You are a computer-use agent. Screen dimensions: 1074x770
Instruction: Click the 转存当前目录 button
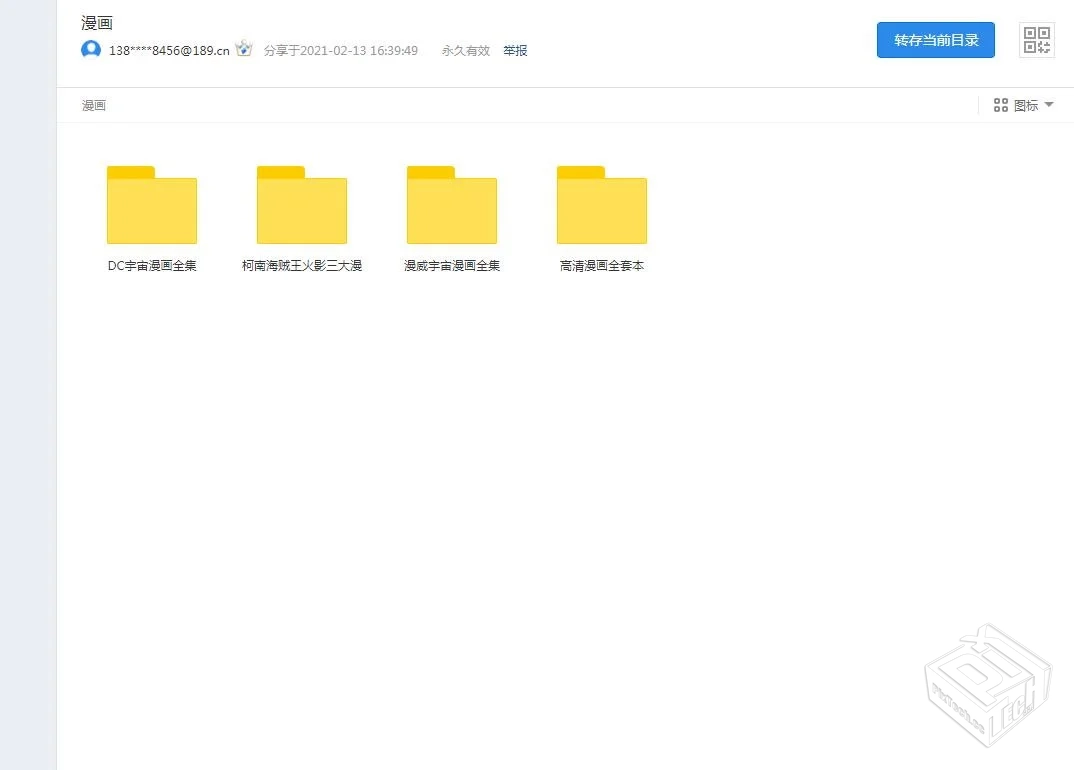[x=935, y=40]
